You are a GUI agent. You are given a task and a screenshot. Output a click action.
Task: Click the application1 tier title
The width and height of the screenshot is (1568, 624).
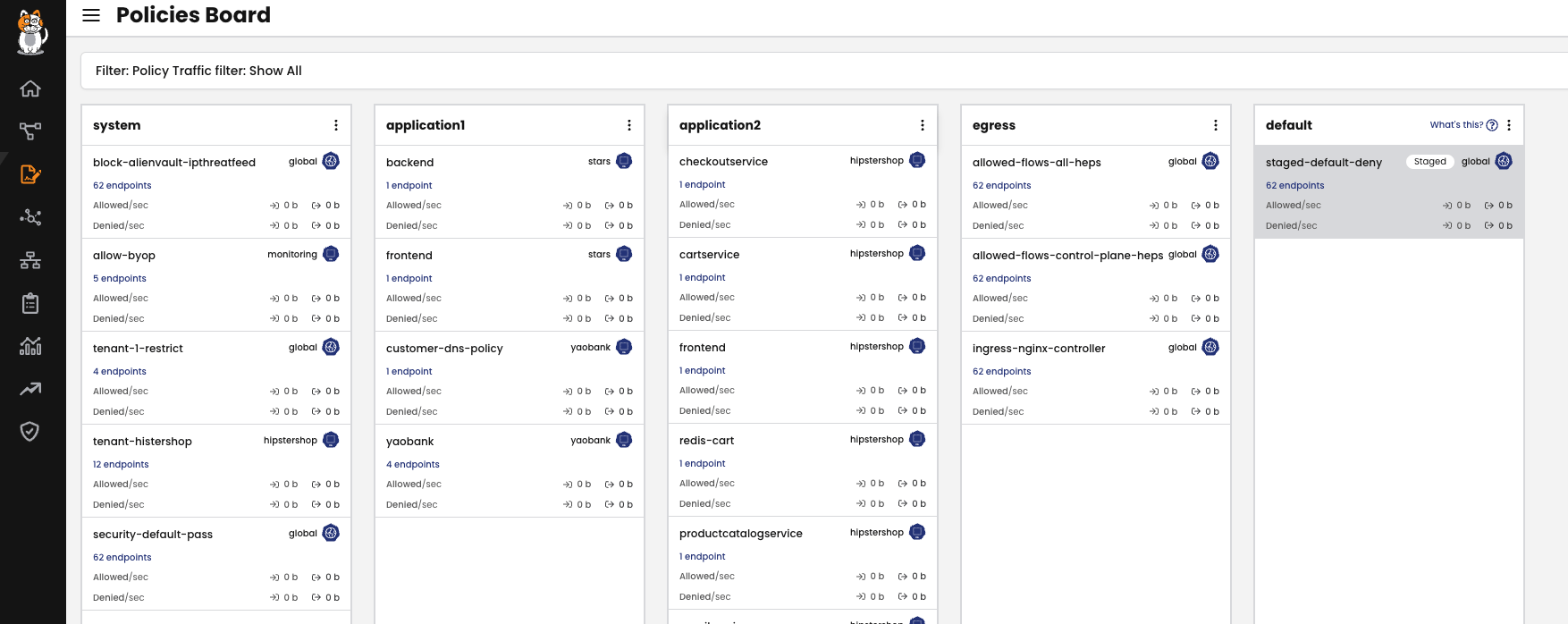pos(426,125)
